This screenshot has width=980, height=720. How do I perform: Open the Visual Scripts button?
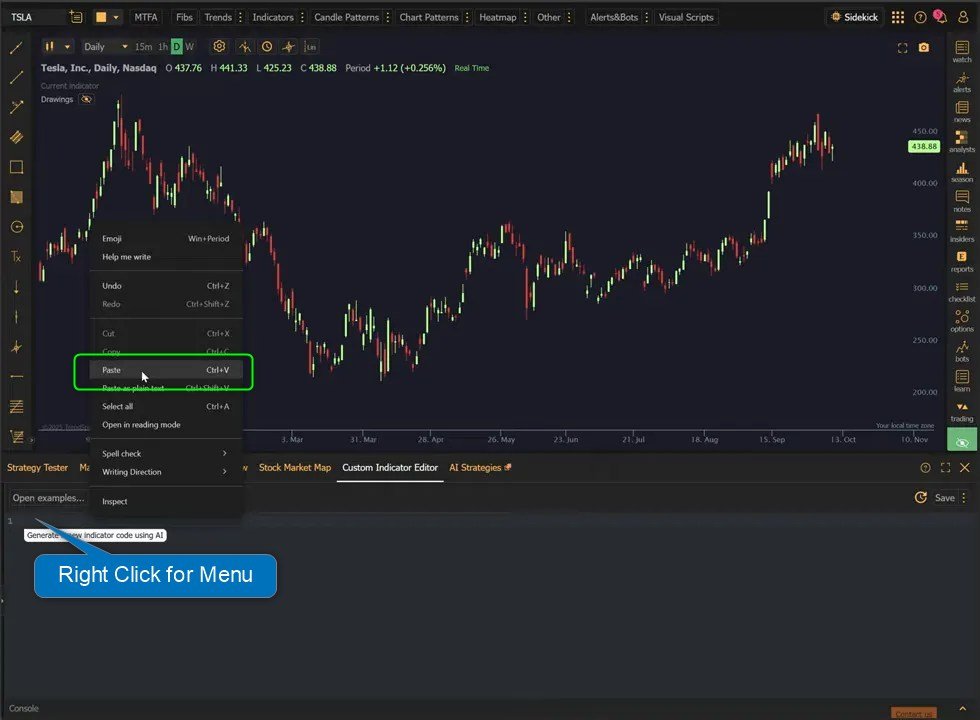(x=686, y=18)
